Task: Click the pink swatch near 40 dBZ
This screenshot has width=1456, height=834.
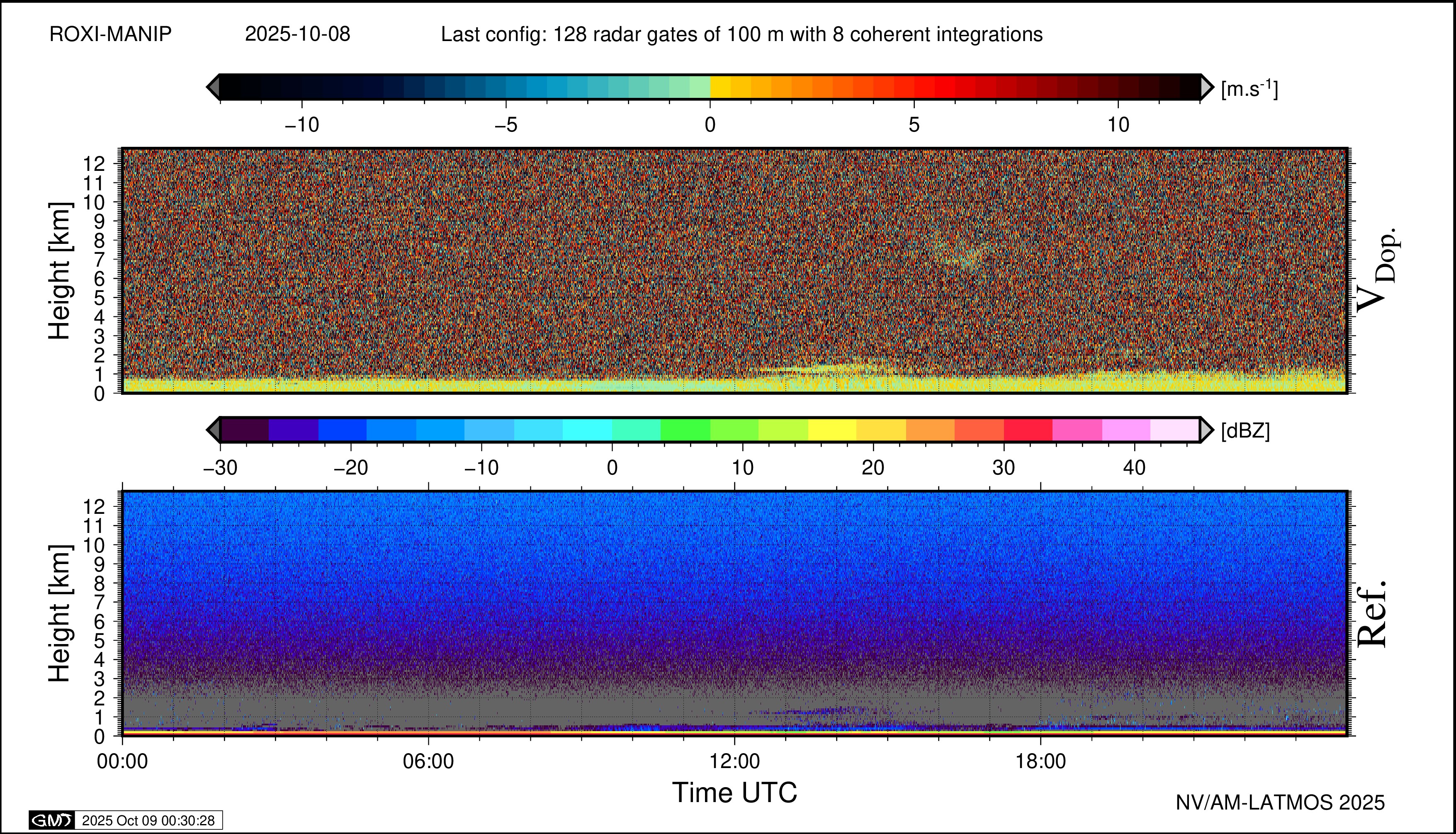Action: (1125, 430)
